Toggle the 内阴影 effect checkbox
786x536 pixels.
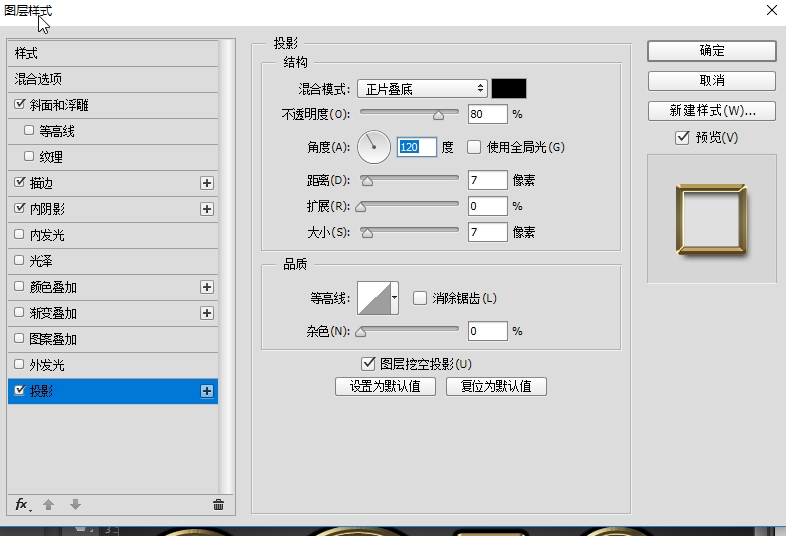(20, 208)
